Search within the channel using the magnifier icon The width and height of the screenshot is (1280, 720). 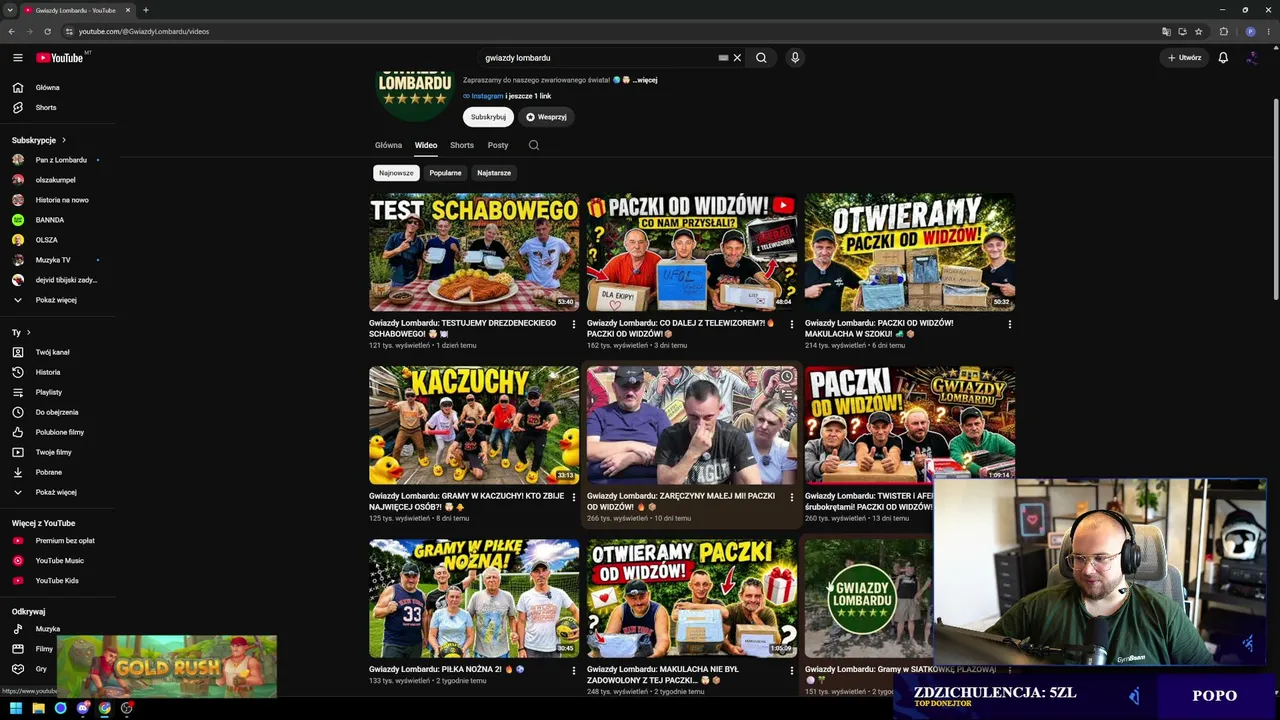point(534,145)
